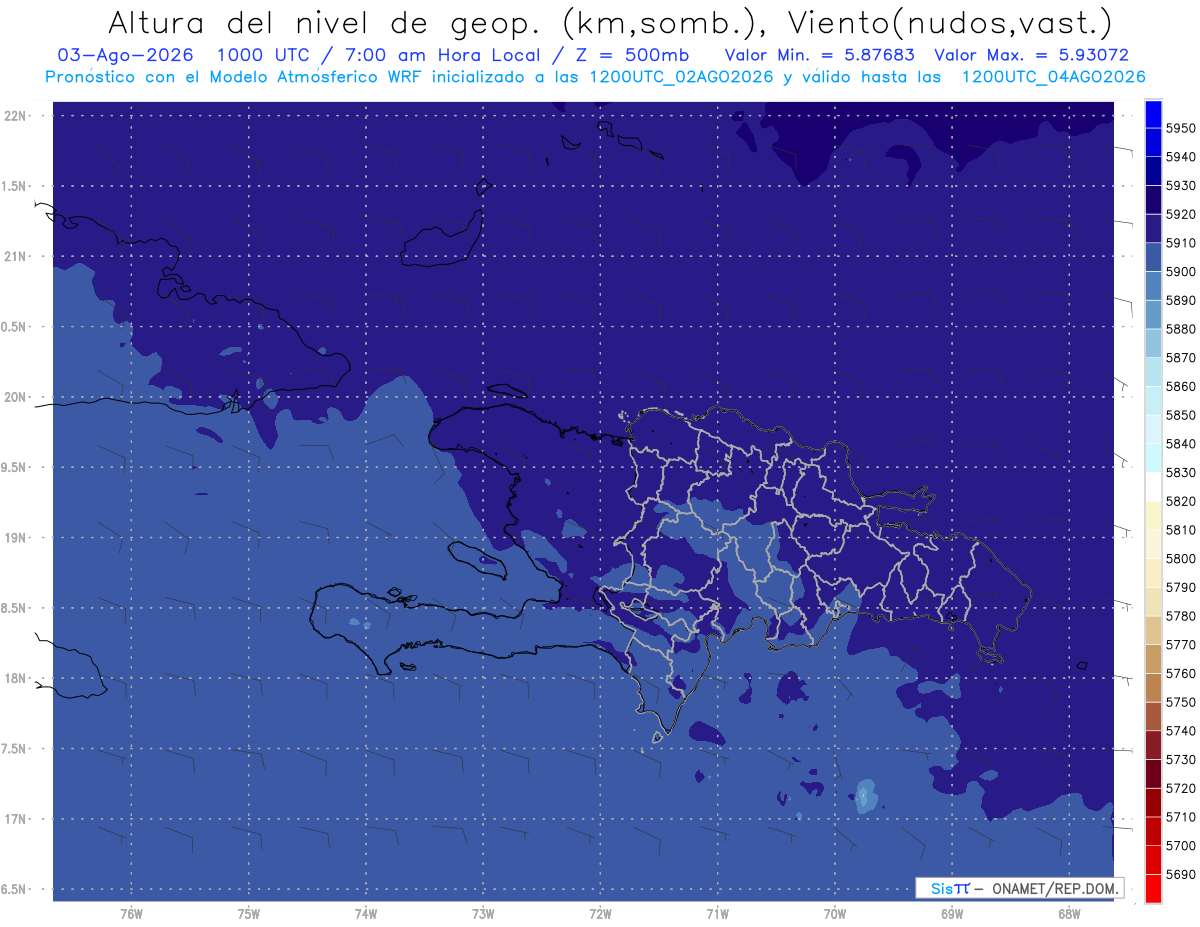Click the '70W' longitude label
Image resolution: width=1200 pixels, height=927 pixels.
pos(835,914)
